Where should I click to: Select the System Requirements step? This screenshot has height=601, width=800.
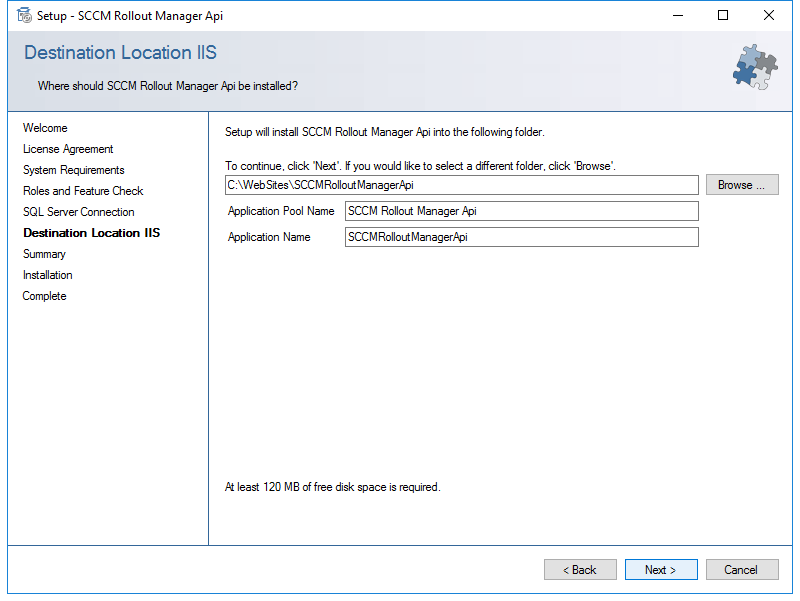73,170
